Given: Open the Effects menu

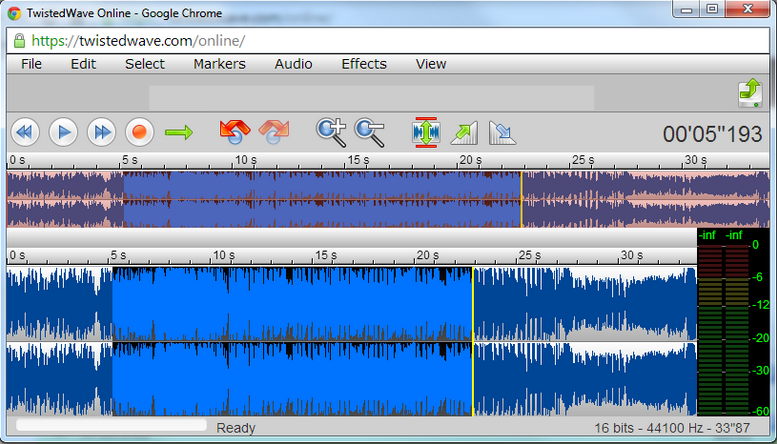Looking at the screenshot, I should [364, 64].
